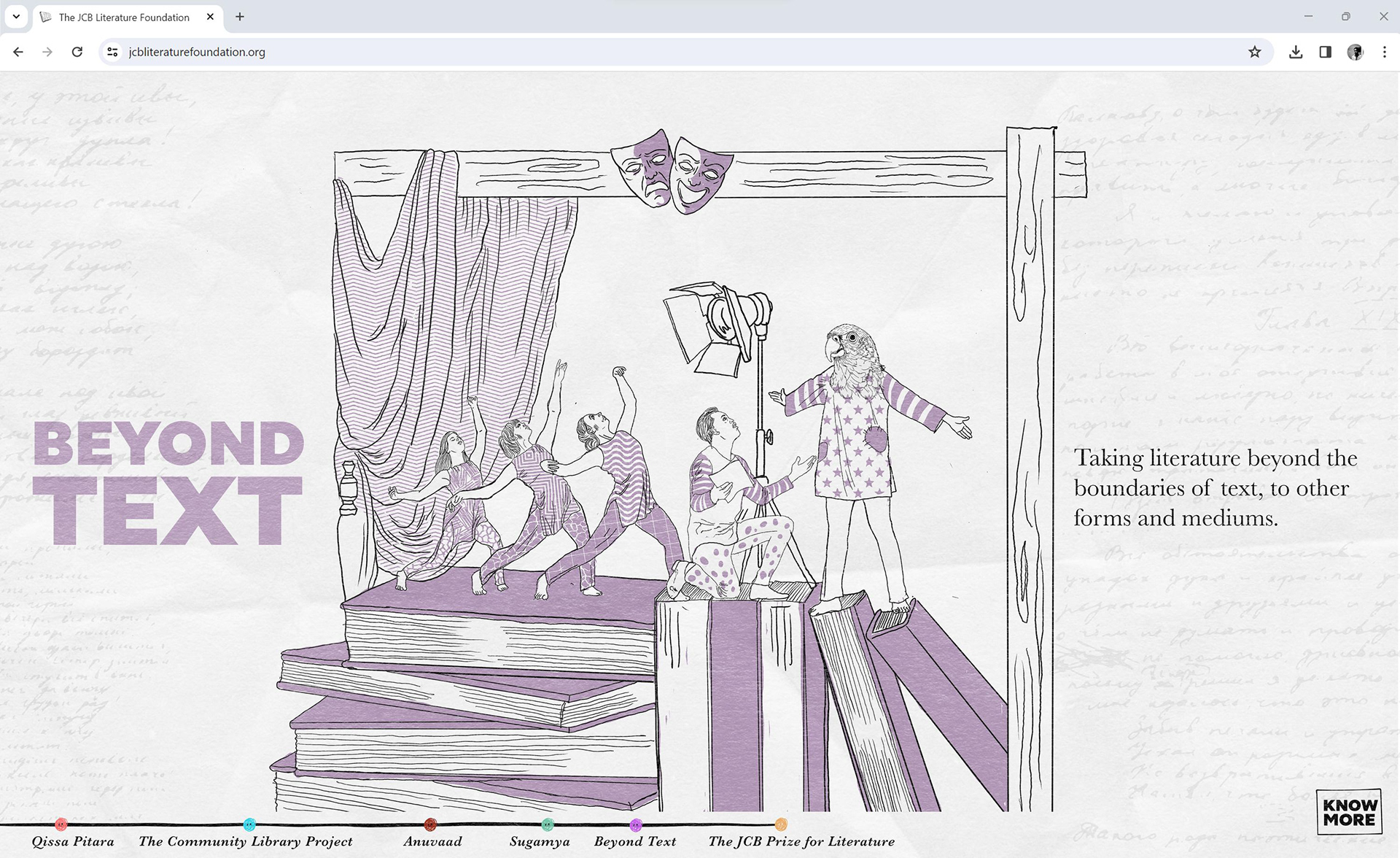The image size is (1400, 858).
Task: Close The JCB Literature Foundation tab
Action: [x=210, y=17]
